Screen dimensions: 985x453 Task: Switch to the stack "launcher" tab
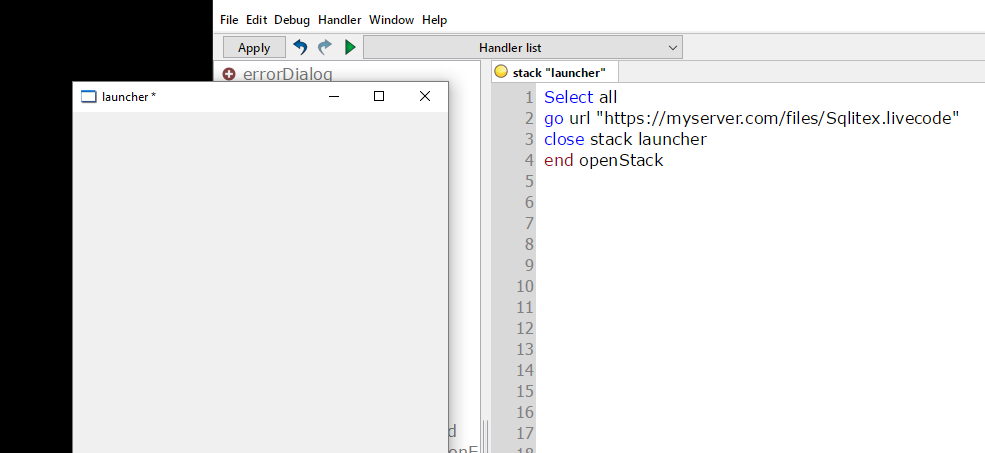[559, 72]
